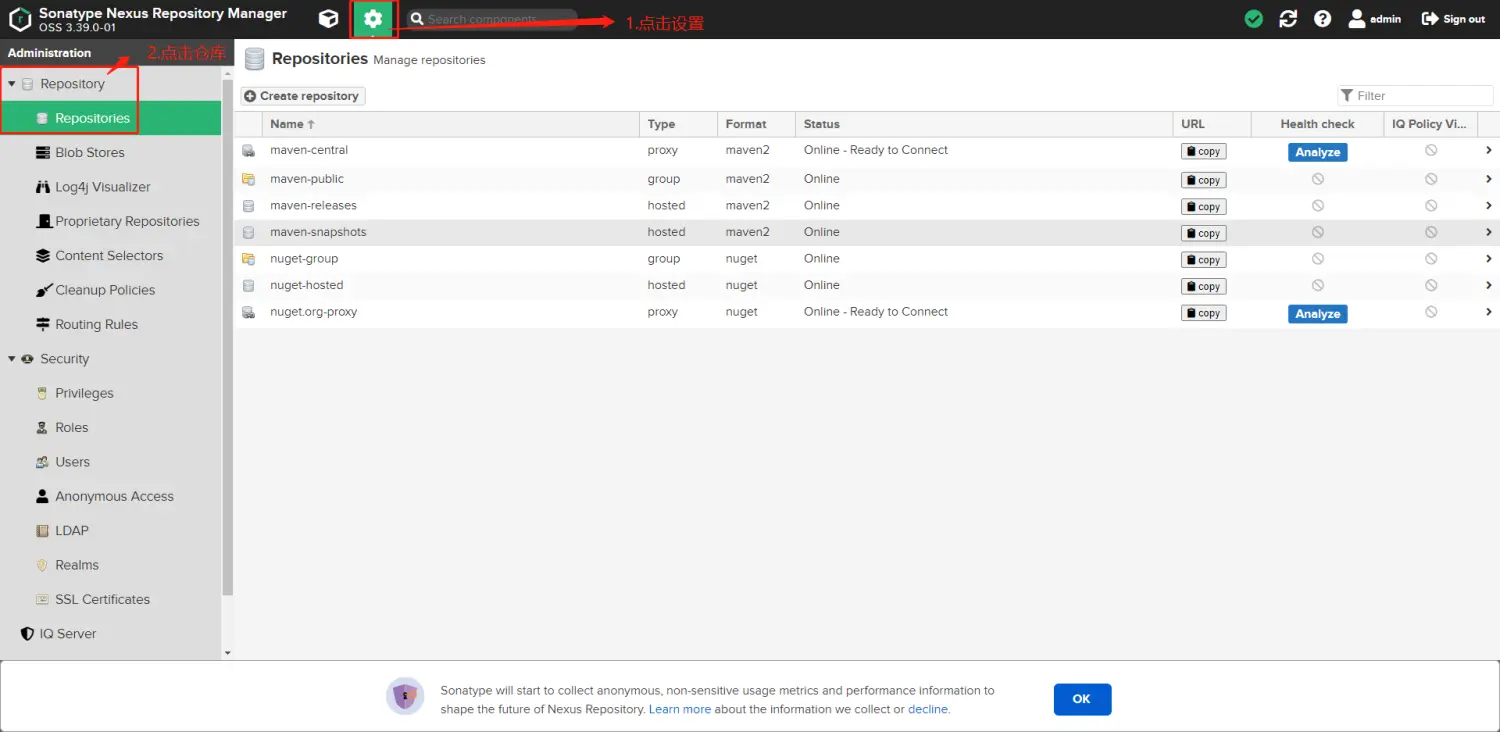Image resolution: width=1500 pixels, height=732 pixels.
Task: Sort repositories by Name column header
Action: (x=287, y=124)
